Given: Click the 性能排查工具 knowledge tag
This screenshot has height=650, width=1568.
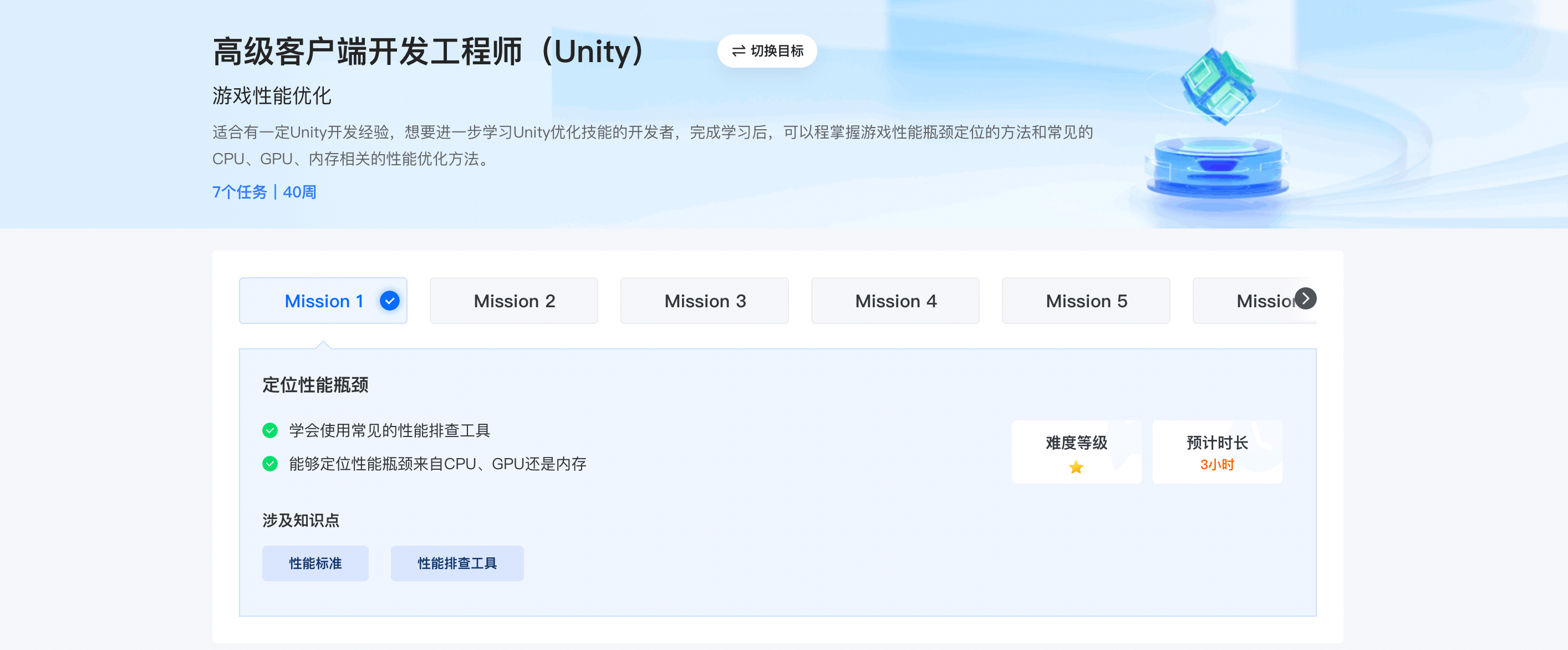Looking at the screenshot, I should (456, 563).
